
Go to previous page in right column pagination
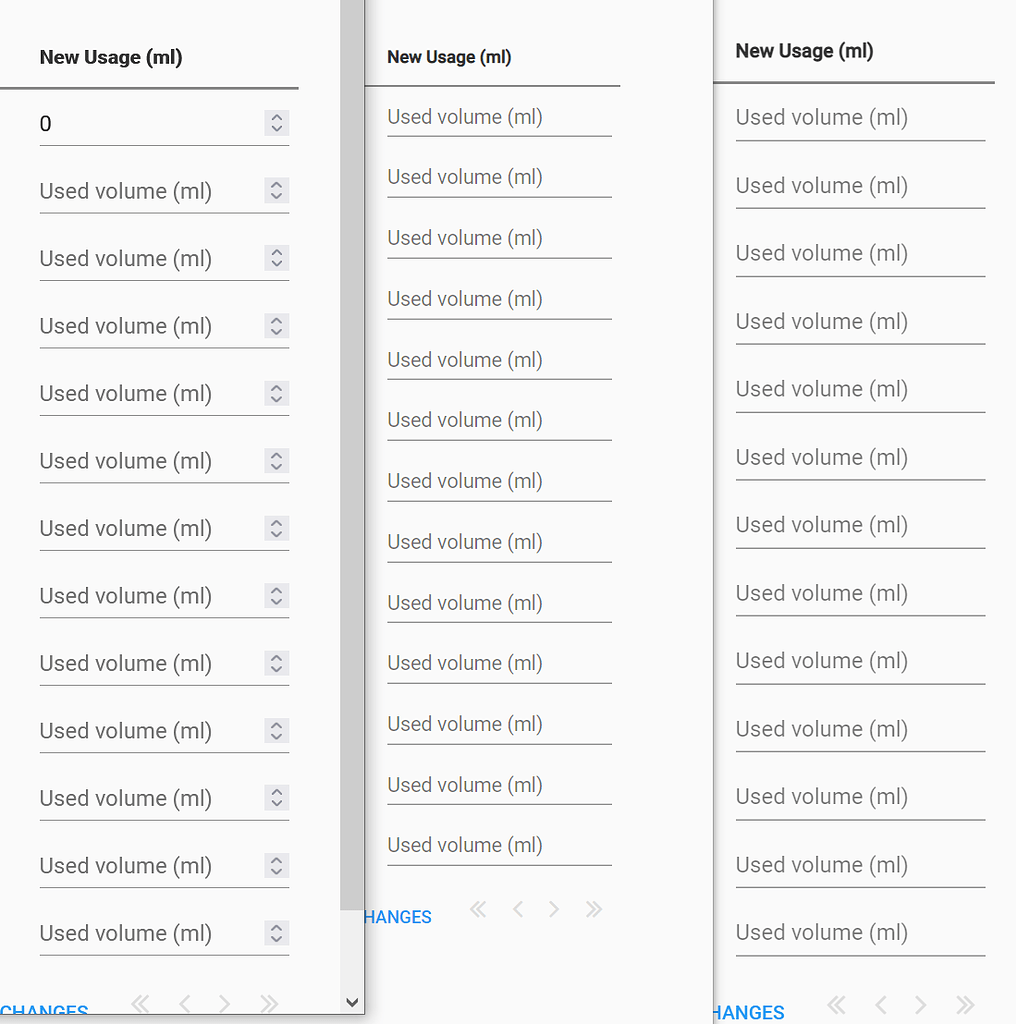point(880,1005)
